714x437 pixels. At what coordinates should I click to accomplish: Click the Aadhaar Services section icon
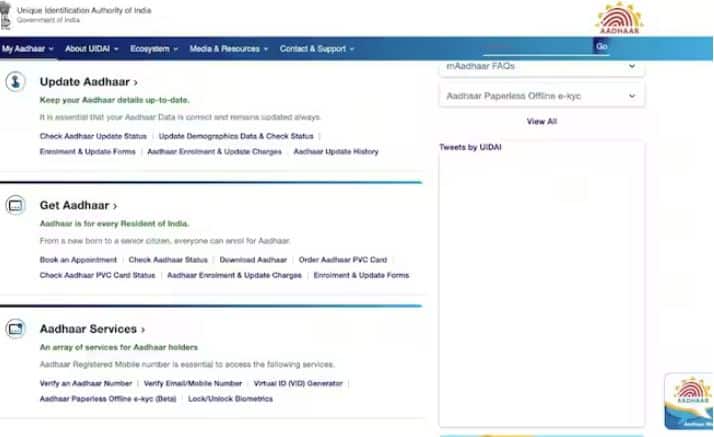click(x=15, y=329)
